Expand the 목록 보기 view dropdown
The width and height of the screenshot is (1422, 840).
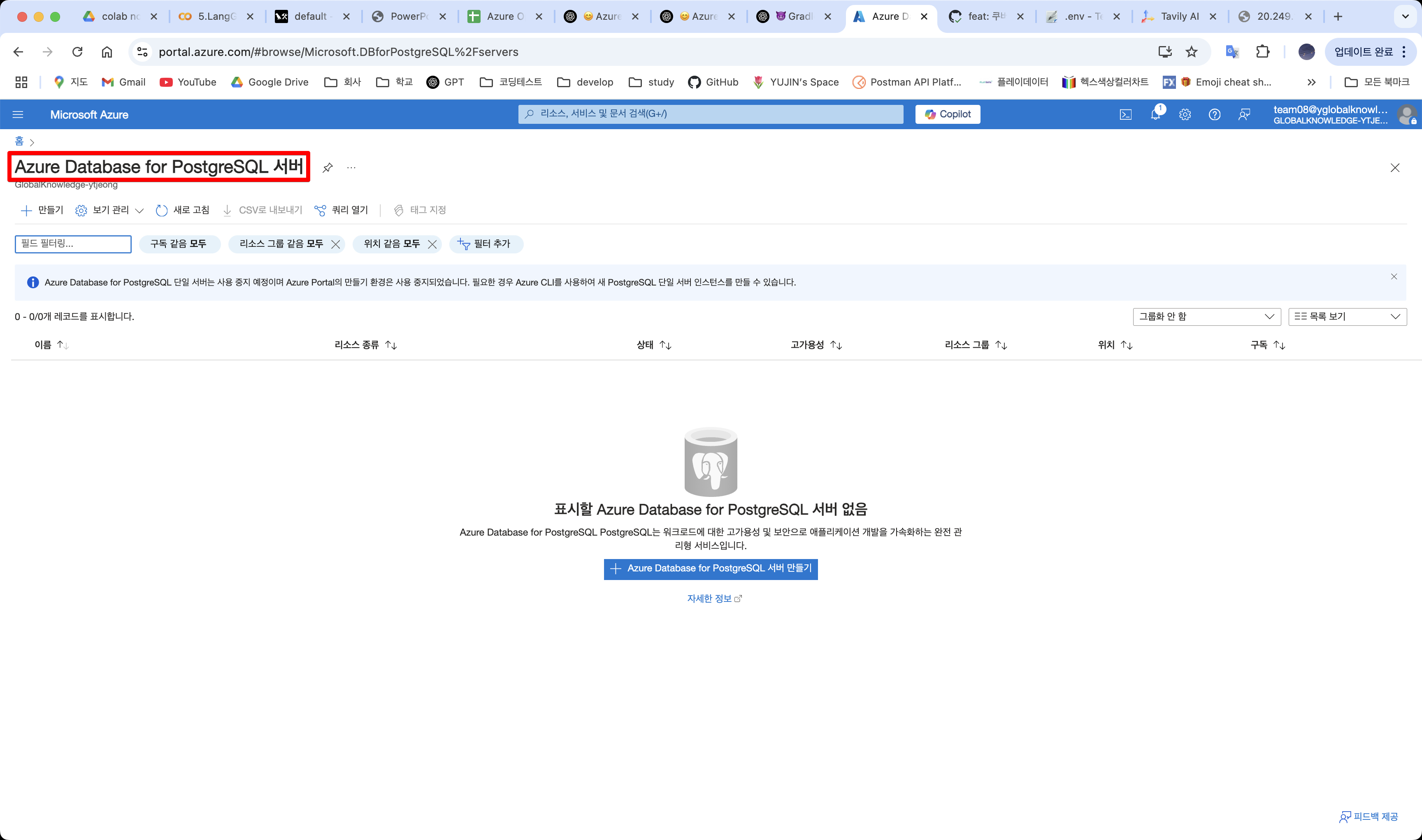pyautogui.click(x=1347, y=316)
